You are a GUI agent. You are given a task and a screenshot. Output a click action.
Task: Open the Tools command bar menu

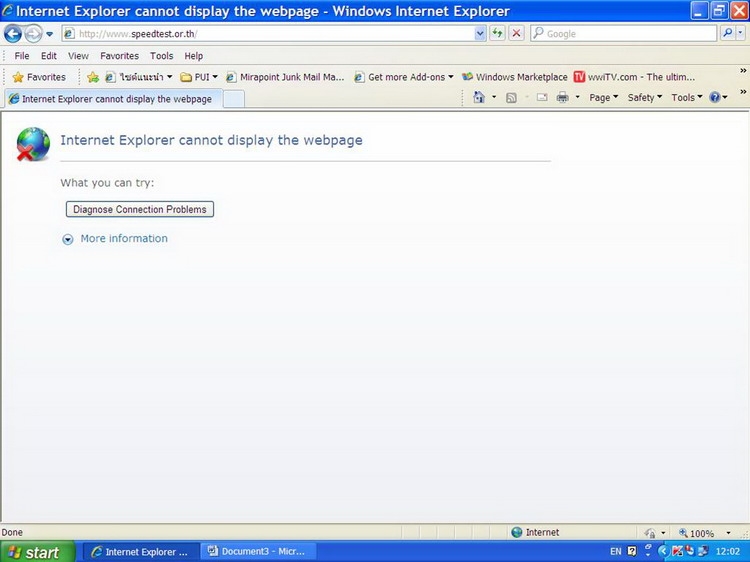pos(687,98)
